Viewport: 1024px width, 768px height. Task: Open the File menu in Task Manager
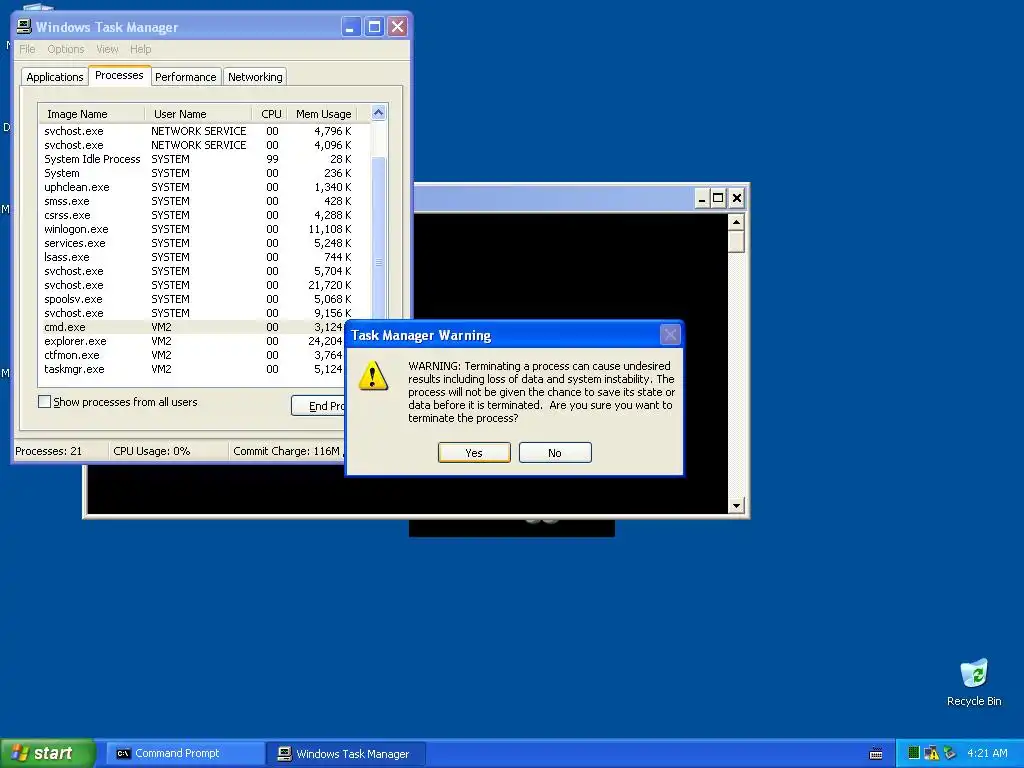coord(27,49)
